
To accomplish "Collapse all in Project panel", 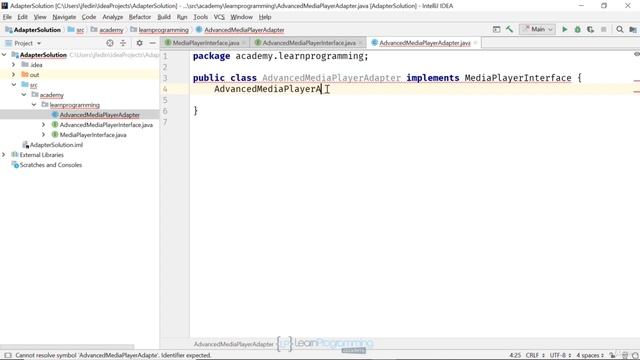I will click(x=123, y=43).
